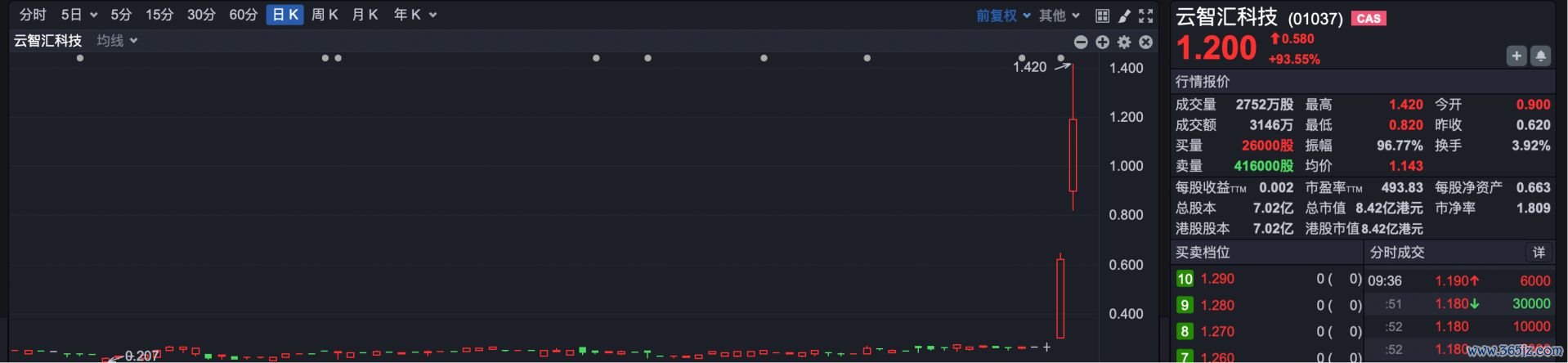
Task: Click the 市净率 1.809 value
Action: [1533, 208]
